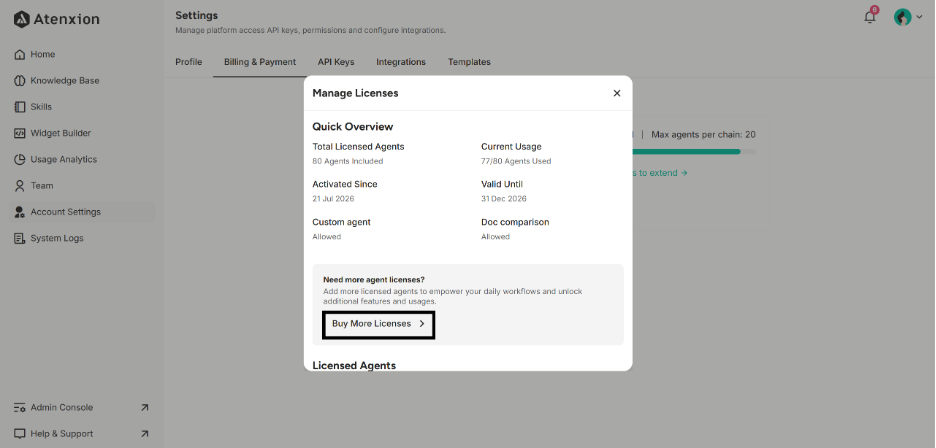Click the Account Settings user-gear icon

click(x=19, y=212)
